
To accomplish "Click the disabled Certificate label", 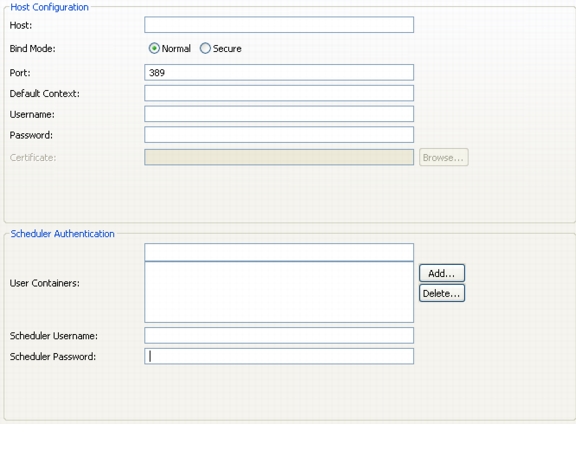I will coord(33,158).
